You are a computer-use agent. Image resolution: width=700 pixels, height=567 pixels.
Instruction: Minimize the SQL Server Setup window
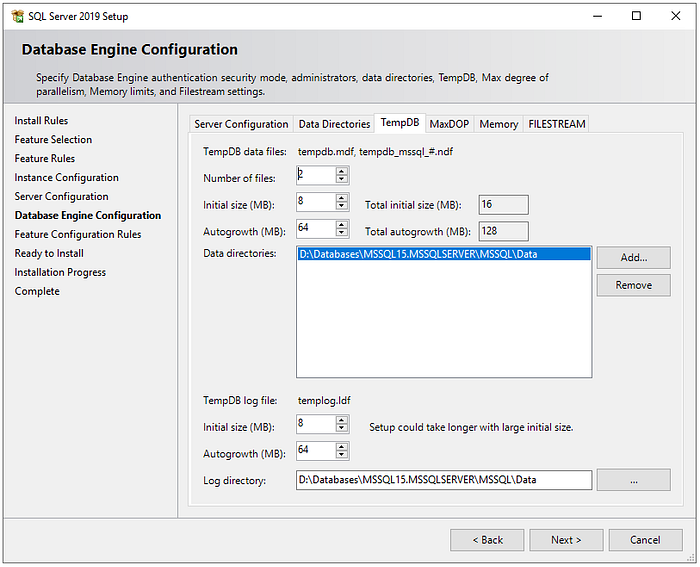[597, 17]
